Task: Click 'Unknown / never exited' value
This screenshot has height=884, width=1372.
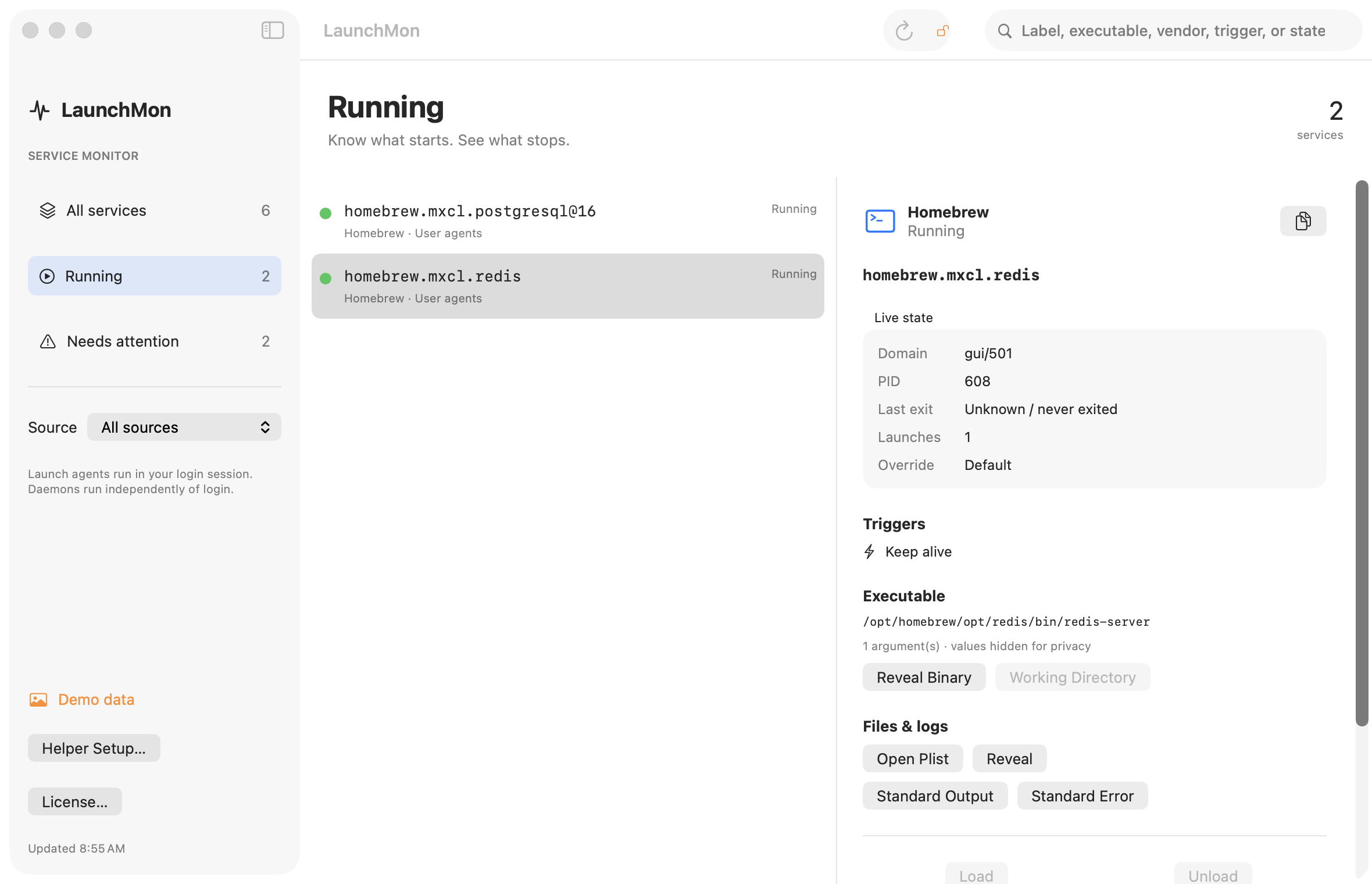Action: [x=1041, y=409]
